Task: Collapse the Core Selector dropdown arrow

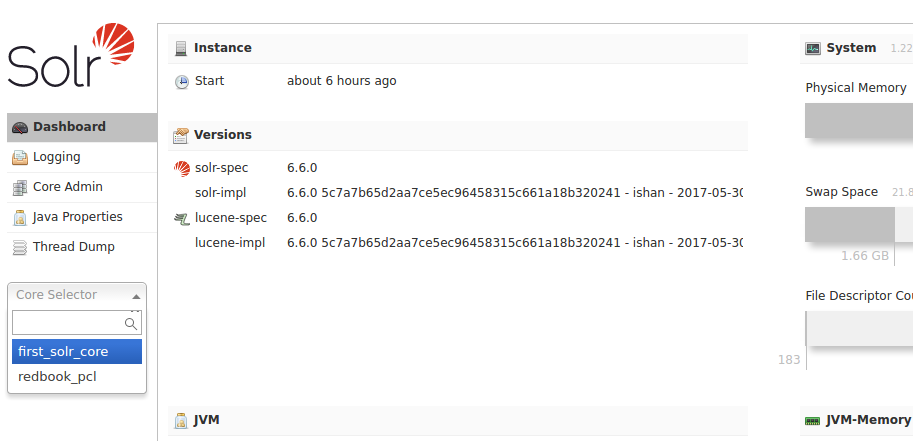Action: (136, 296)
